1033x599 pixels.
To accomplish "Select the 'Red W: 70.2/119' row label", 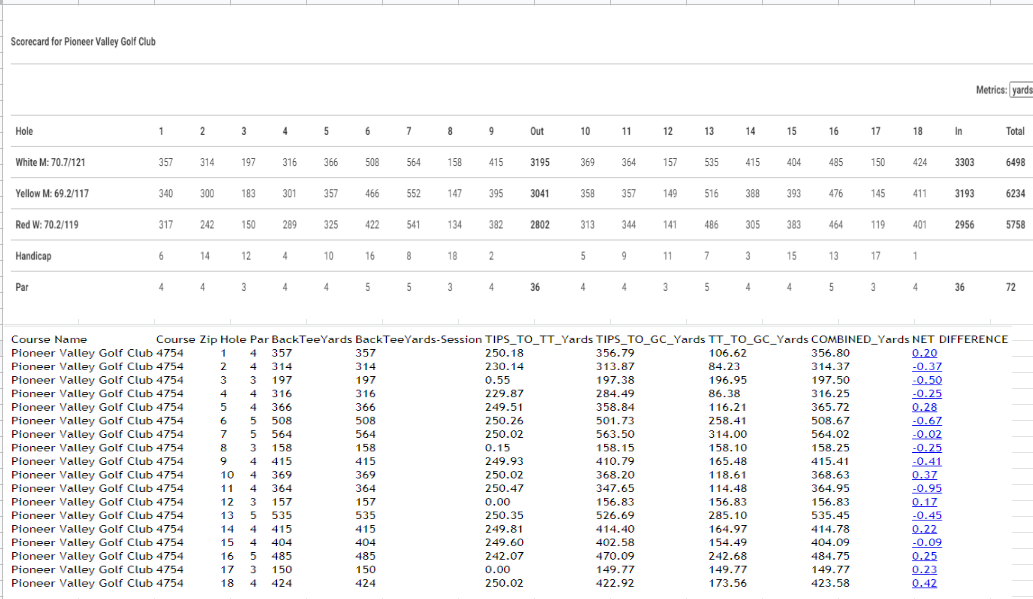I will [47, 225].
